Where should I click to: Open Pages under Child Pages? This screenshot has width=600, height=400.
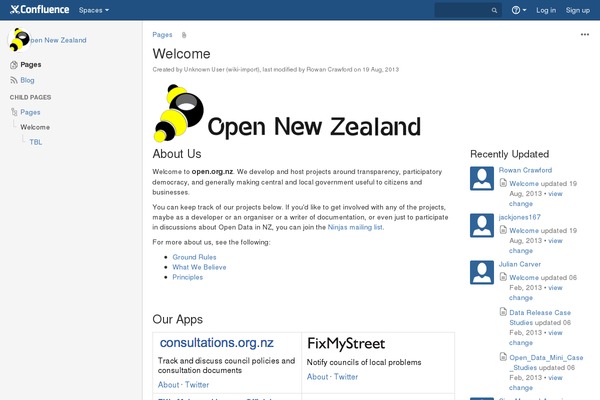click(x=30, y=112)
